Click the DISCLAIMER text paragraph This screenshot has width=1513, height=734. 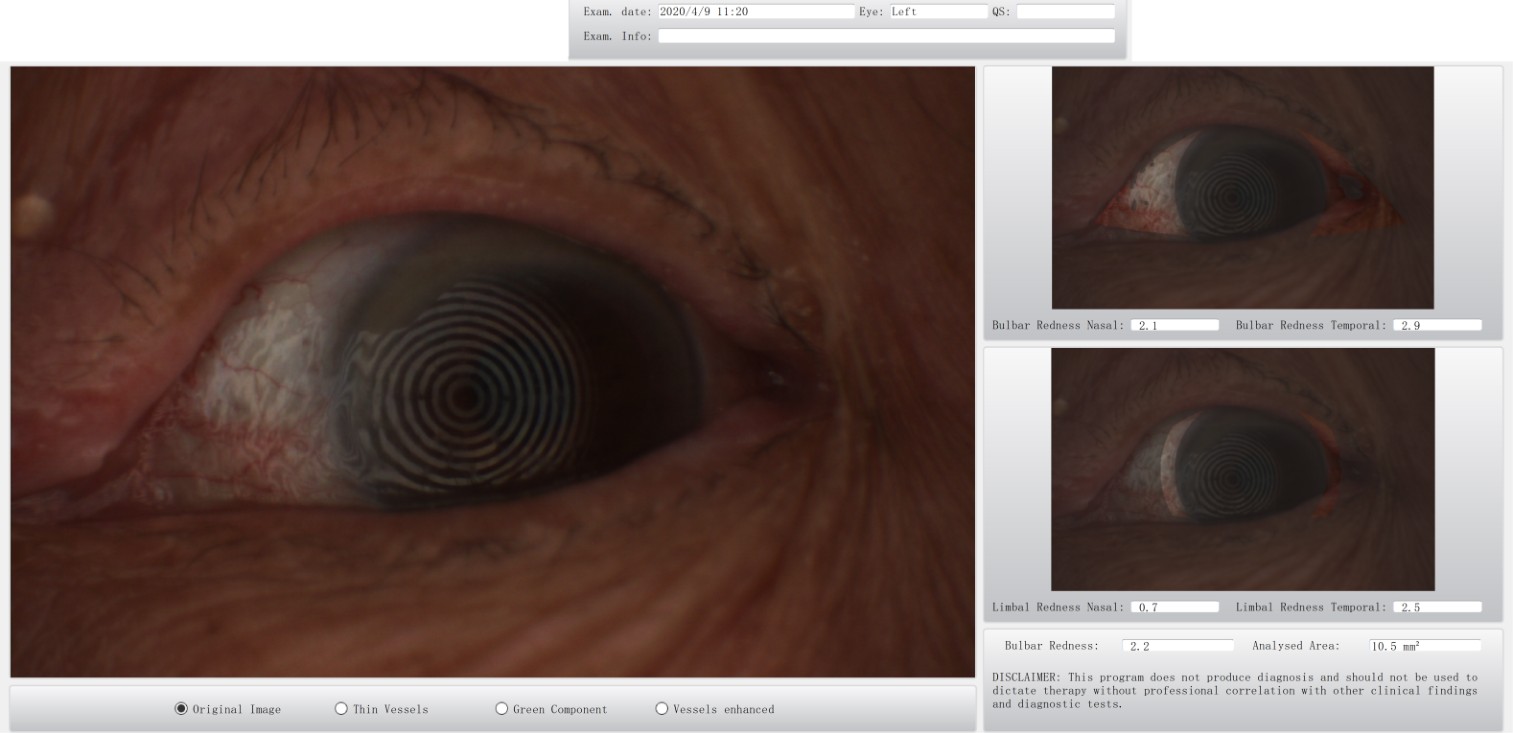pos(1235,690)
